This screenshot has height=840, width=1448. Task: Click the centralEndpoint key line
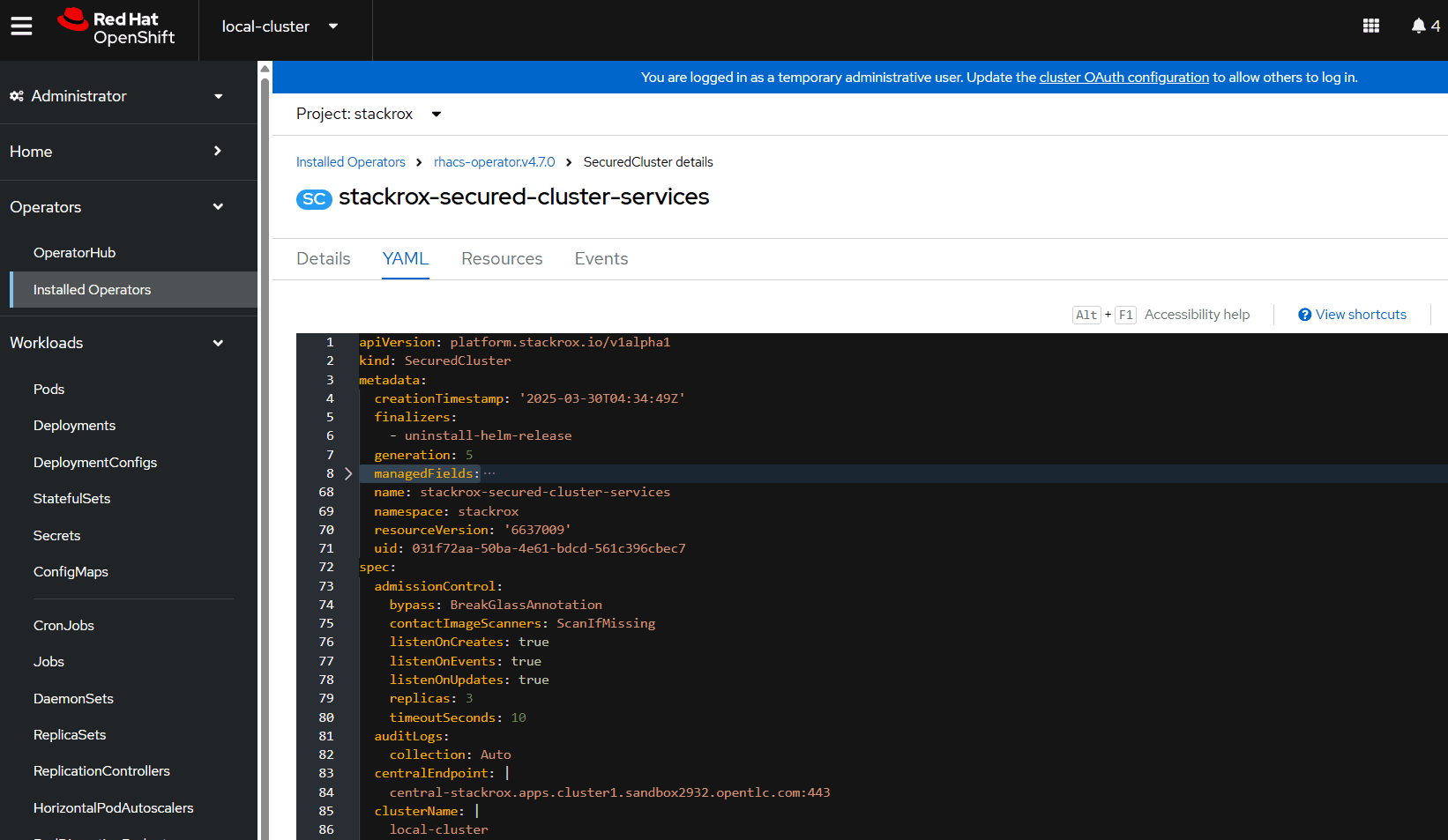tap(441, 773)
